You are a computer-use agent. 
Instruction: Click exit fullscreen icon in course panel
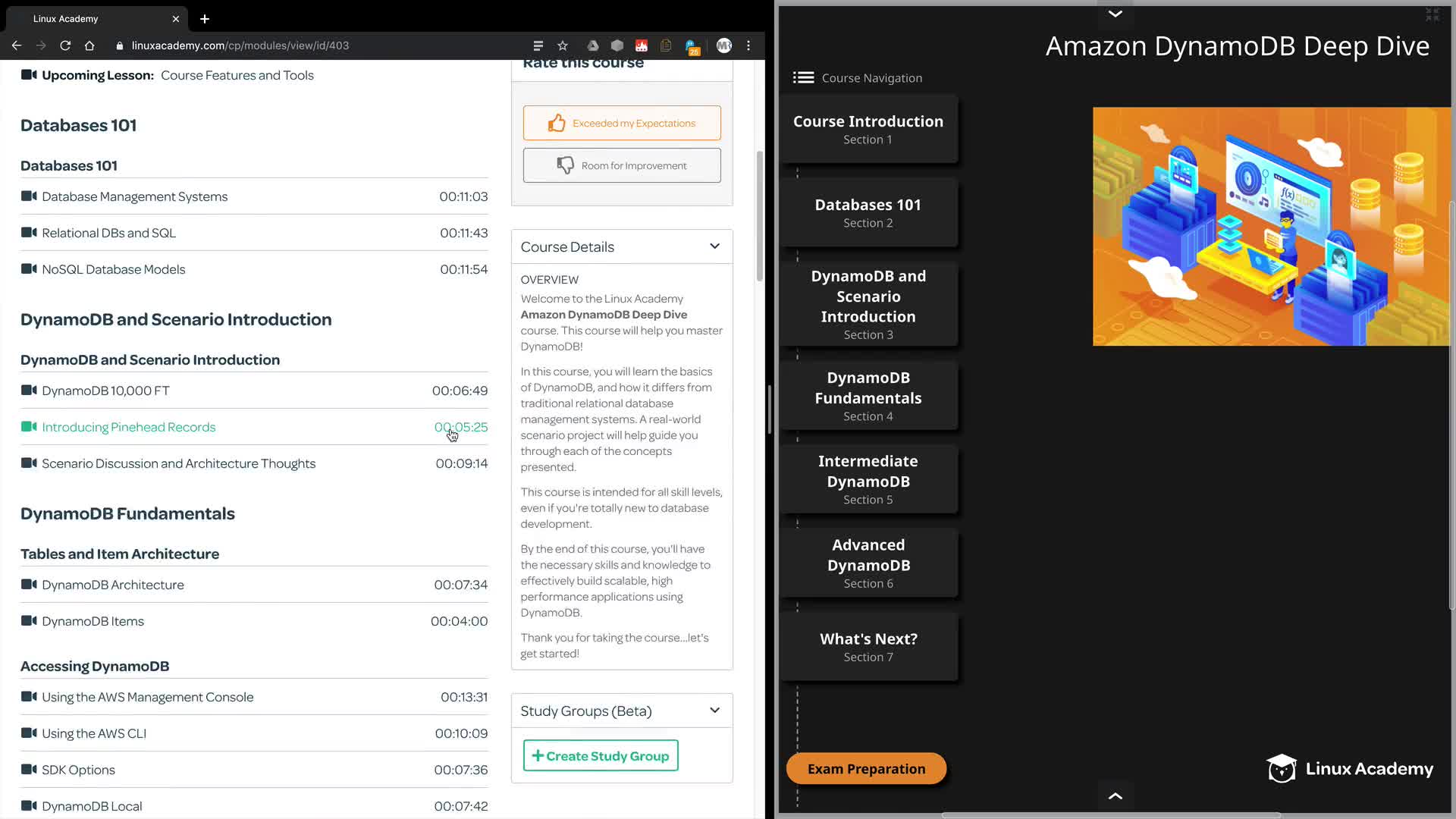1432,14
